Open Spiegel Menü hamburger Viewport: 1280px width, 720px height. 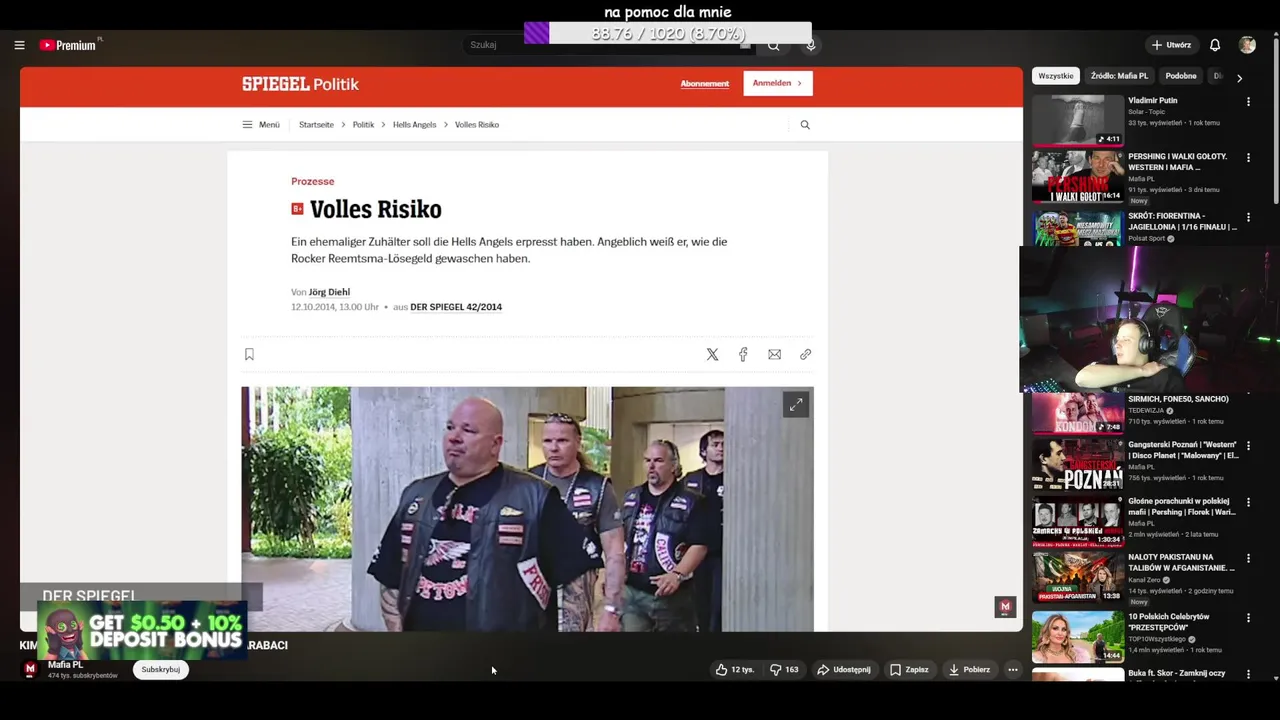[261, 125]
